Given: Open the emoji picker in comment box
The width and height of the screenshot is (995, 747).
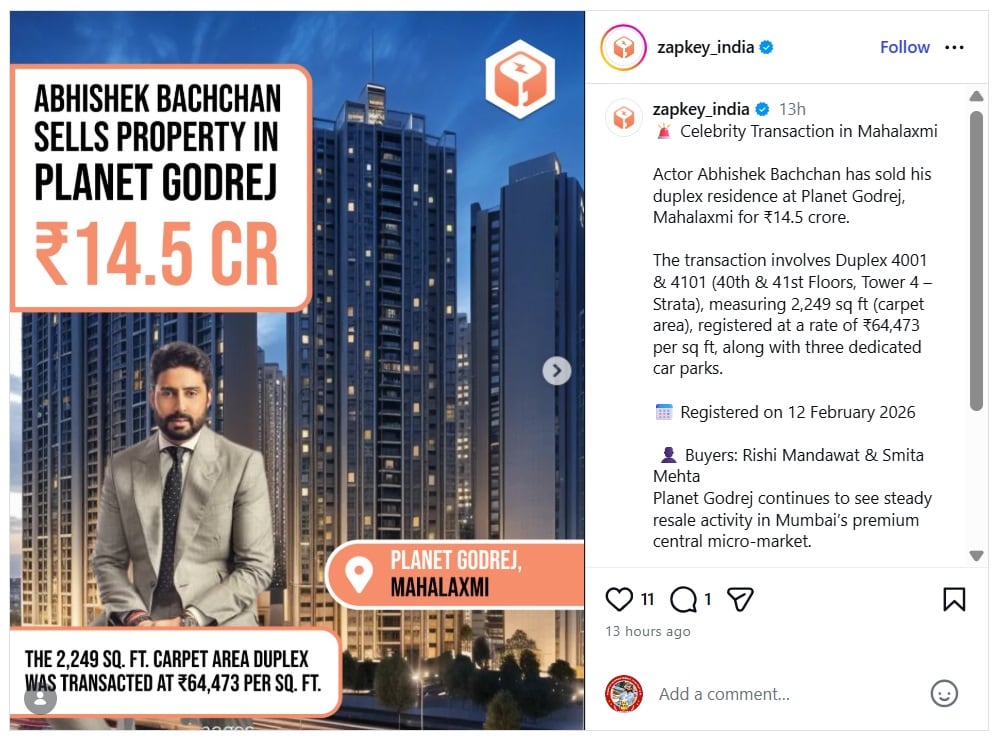Looking at the screenshot, I should pyautogui.click(x=944, y=693).
